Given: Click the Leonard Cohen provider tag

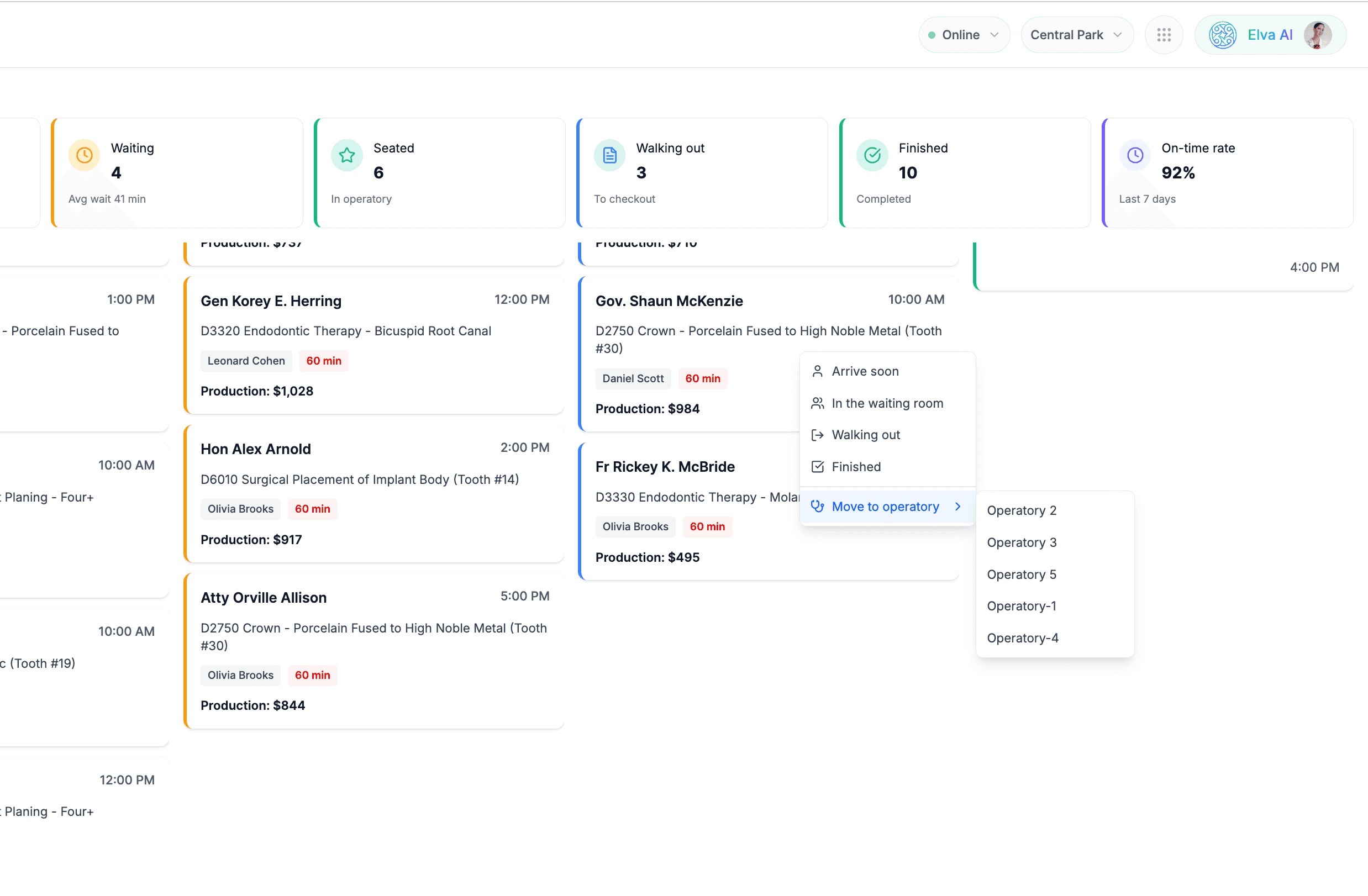Looking at the screenshot, I should (246, 361).
